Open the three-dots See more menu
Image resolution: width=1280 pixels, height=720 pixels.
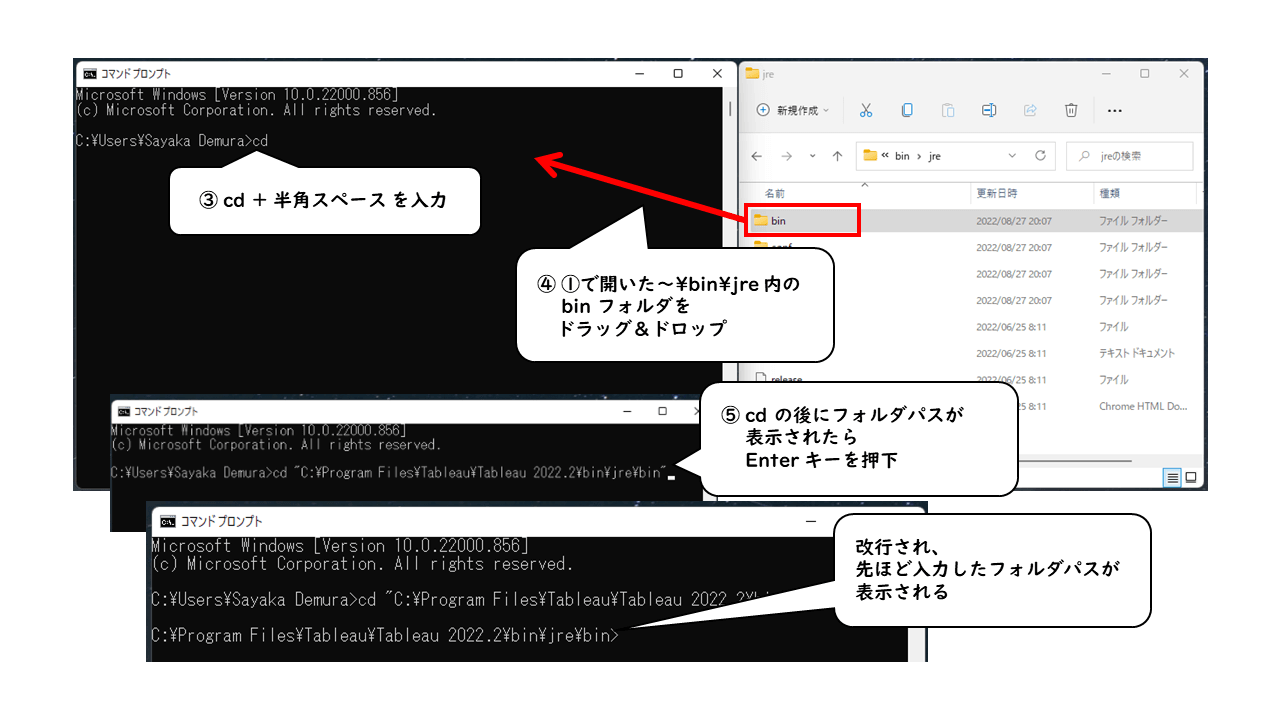(1115, 110)
